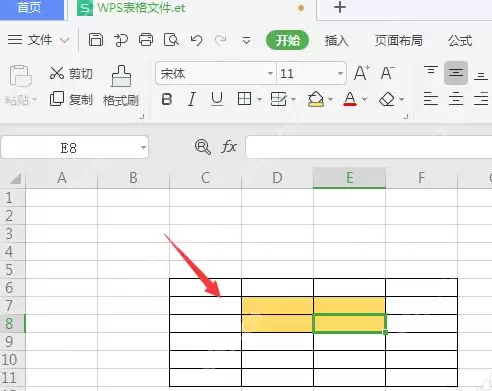Toggle italic formatting
Screen dimensions: 492x391
(x=192, y=99)
